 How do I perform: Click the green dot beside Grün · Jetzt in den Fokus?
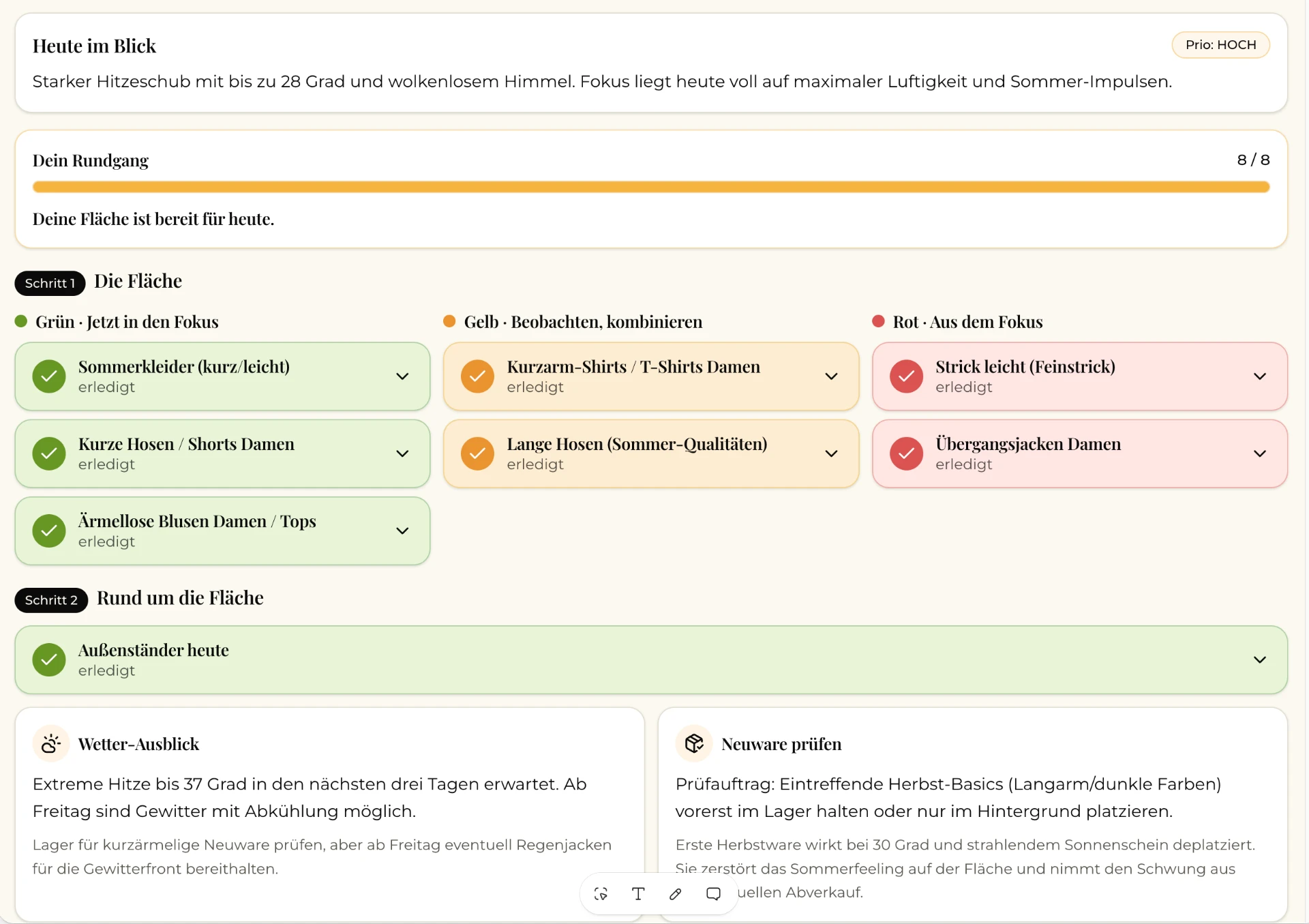click(21, 321)
